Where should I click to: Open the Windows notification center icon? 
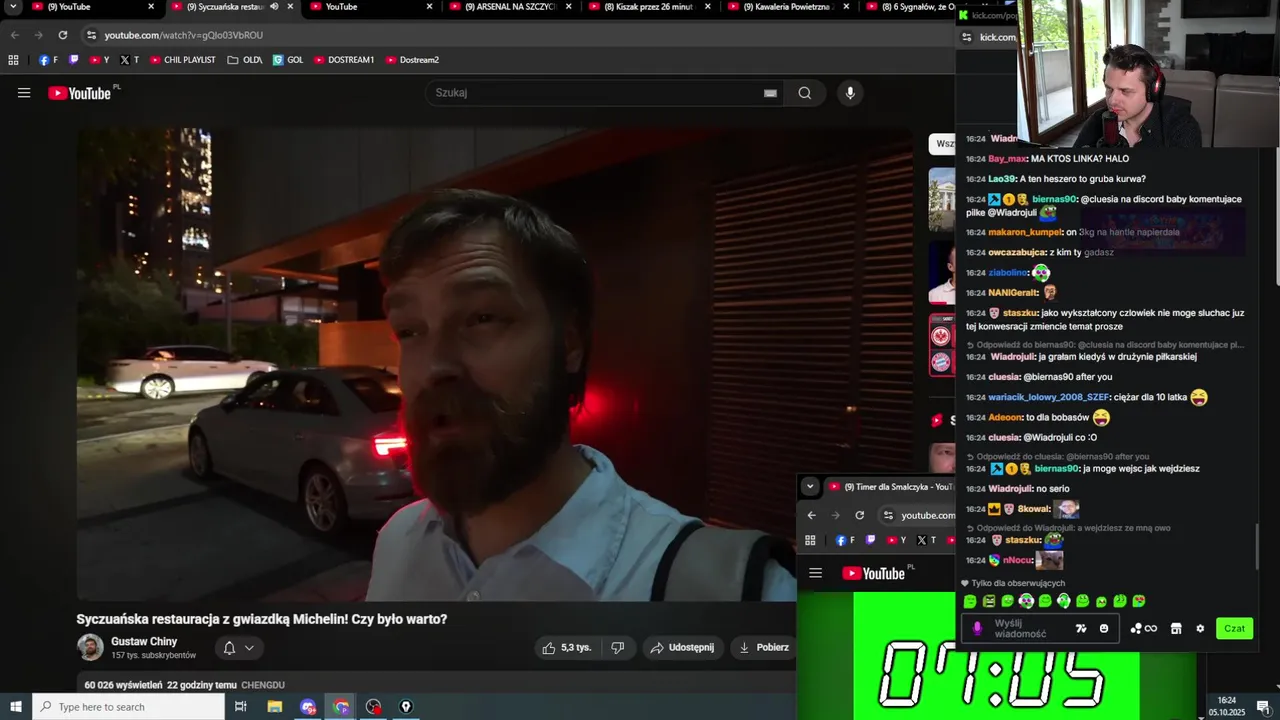(1263, 707)
